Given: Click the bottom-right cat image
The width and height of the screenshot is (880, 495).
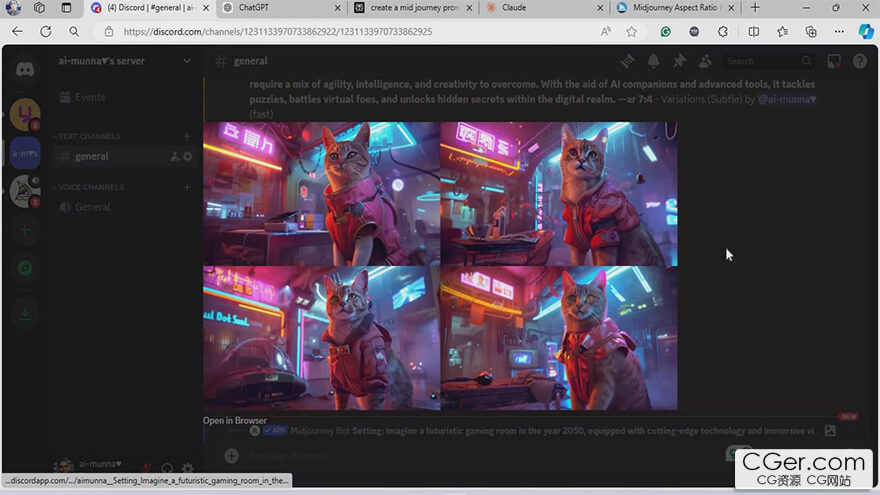Looking at the screenshot, I should point(559,338).
